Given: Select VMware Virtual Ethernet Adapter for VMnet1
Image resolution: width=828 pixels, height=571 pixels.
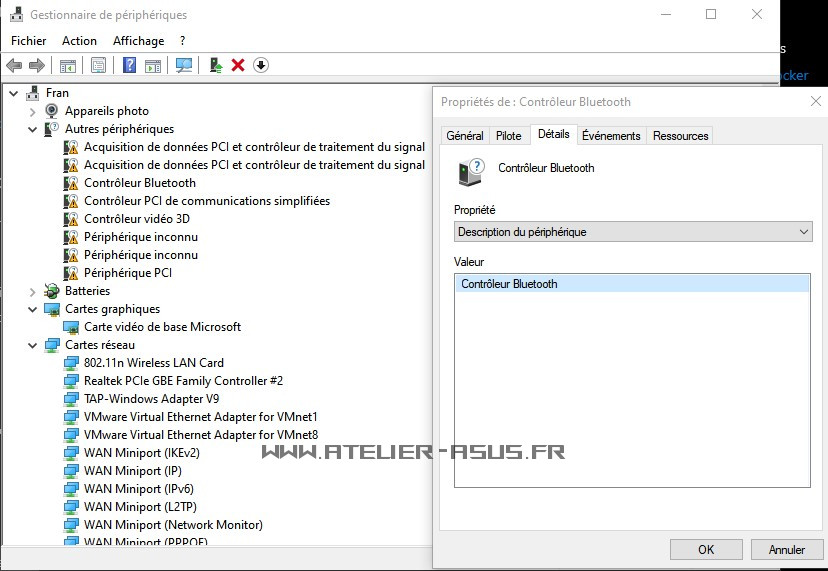Looking at the screenshot, I should (x=201, y=417).
